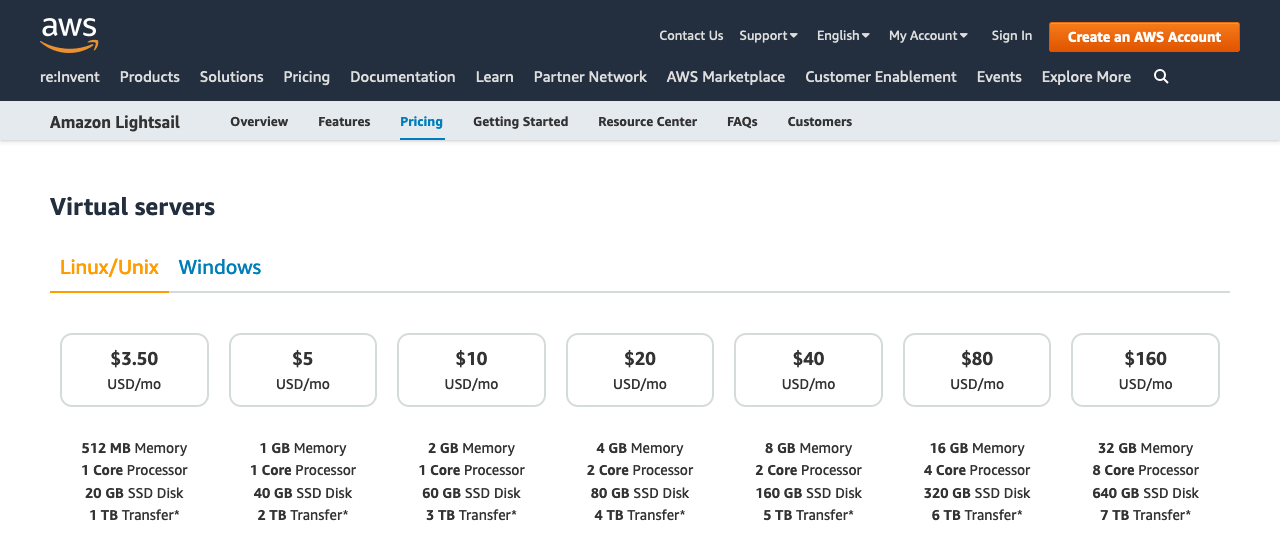Select the $5 USD/mo plan card
Viewport: 1280px width, 536px height.
[303, 370]
